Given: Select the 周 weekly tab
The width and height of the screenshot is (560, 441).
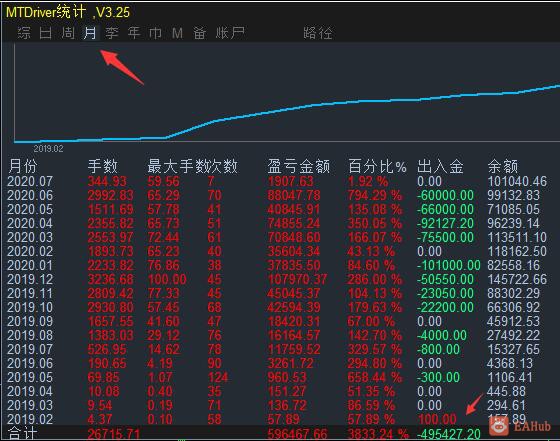Looking at the screenshot, I should point(68,33).
